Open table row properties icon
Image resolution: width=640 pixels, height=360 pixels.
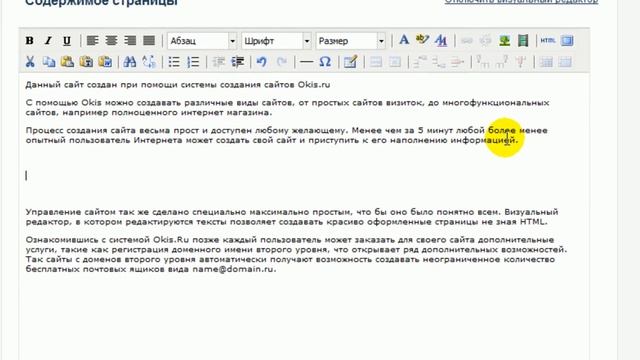376,62
